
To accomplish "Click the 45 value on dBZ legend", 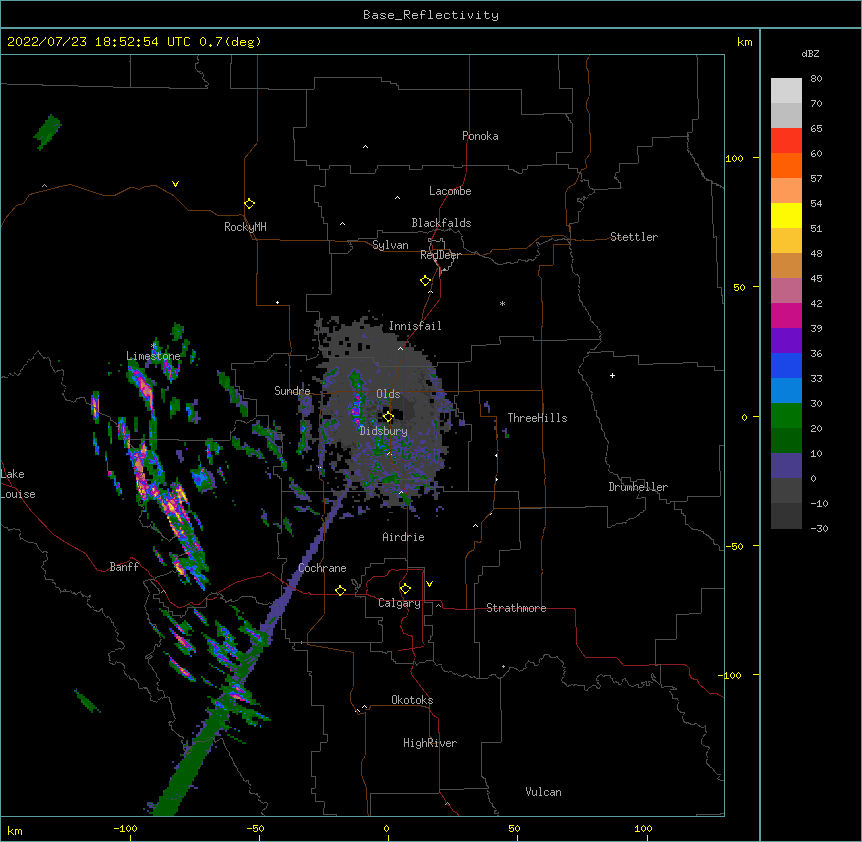I will [x=816, y=279].
